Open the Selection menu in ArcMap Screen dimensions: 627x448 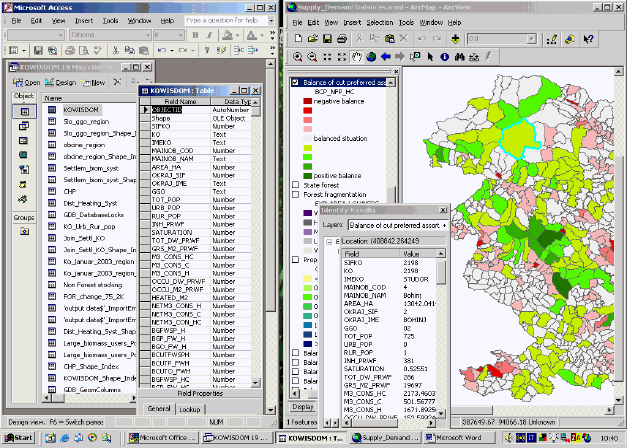(x=380, y=20)
